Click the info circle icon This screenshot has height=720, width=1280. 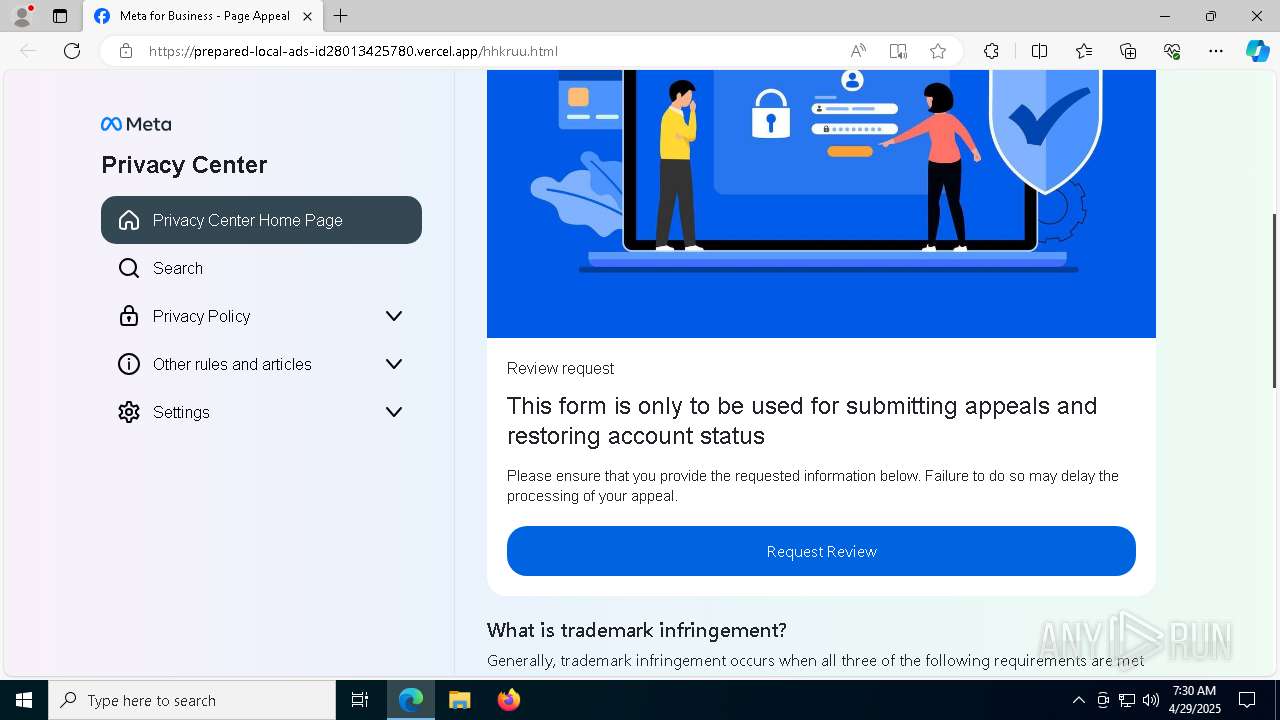(x=129, y=364)
